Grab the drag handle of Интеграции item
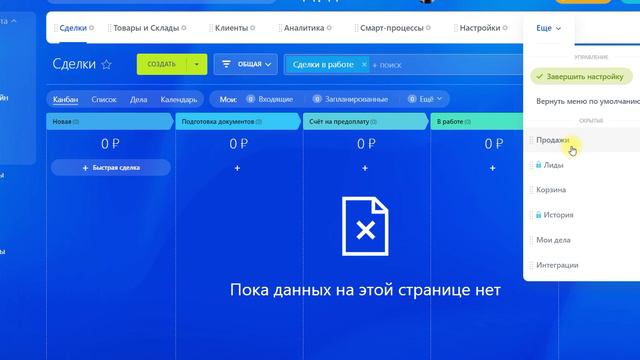640x360 pixels. click(x=531, y=265)
